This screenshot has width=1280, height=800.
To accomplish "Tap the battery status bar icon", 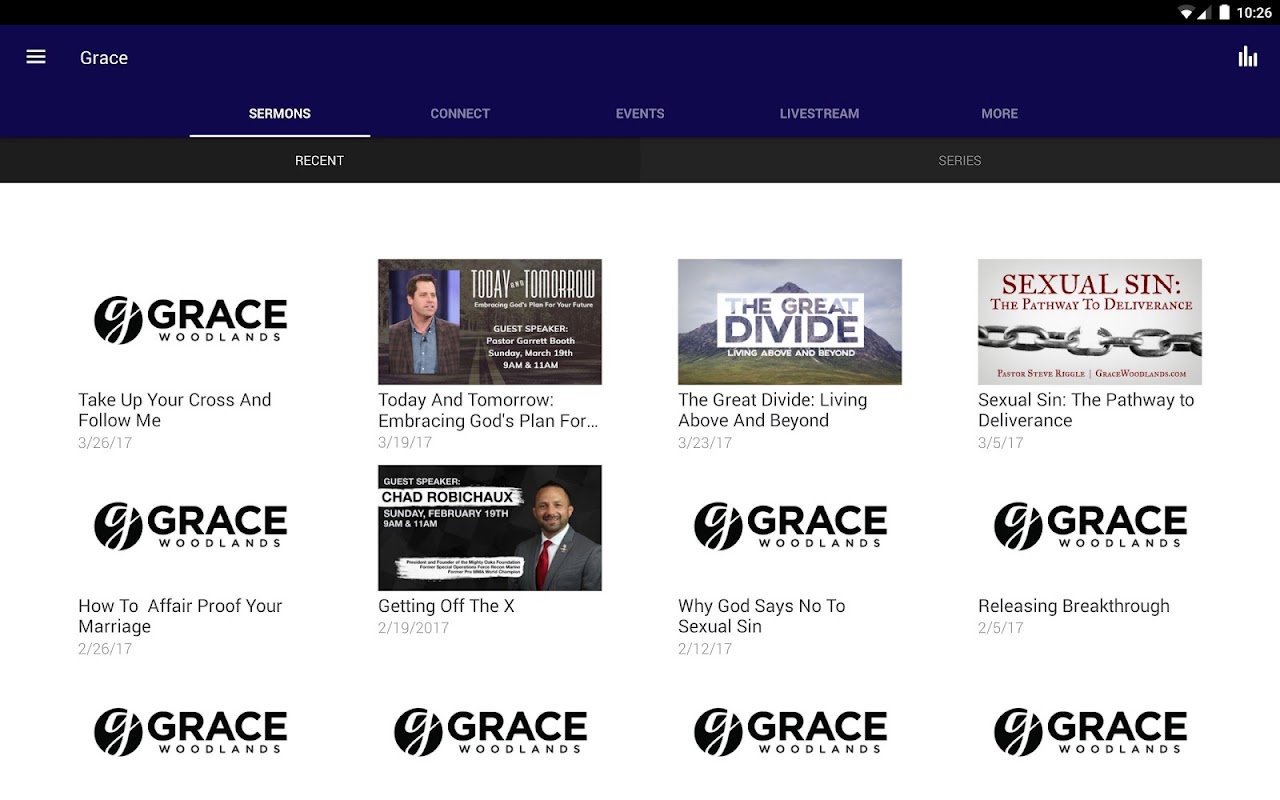I will pyautogui.click(x=1224, y=13).
